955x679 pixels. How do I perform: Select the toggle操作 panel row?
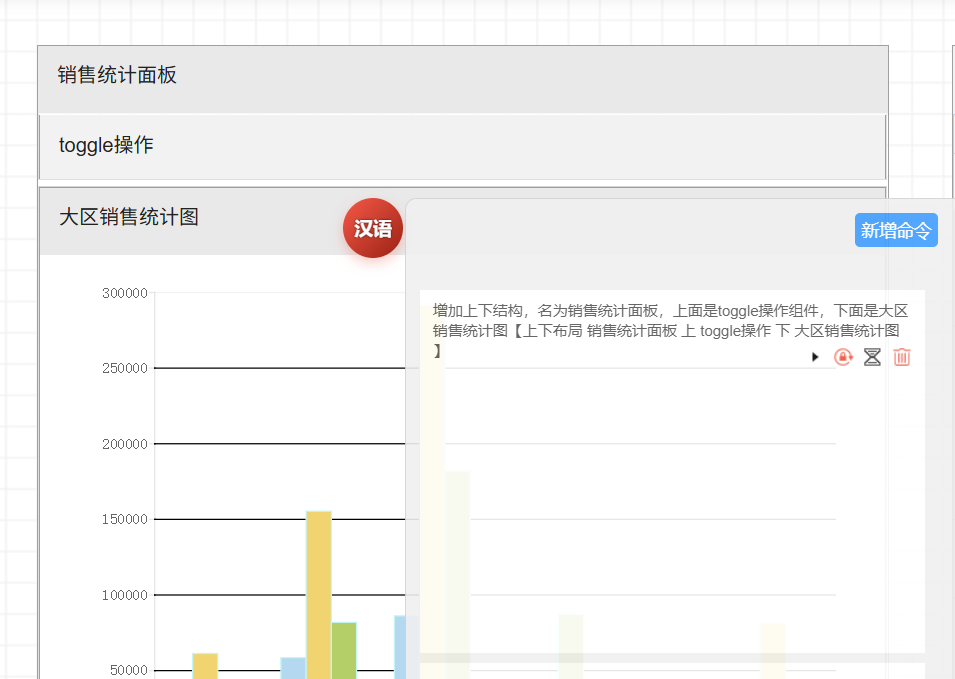462,147
